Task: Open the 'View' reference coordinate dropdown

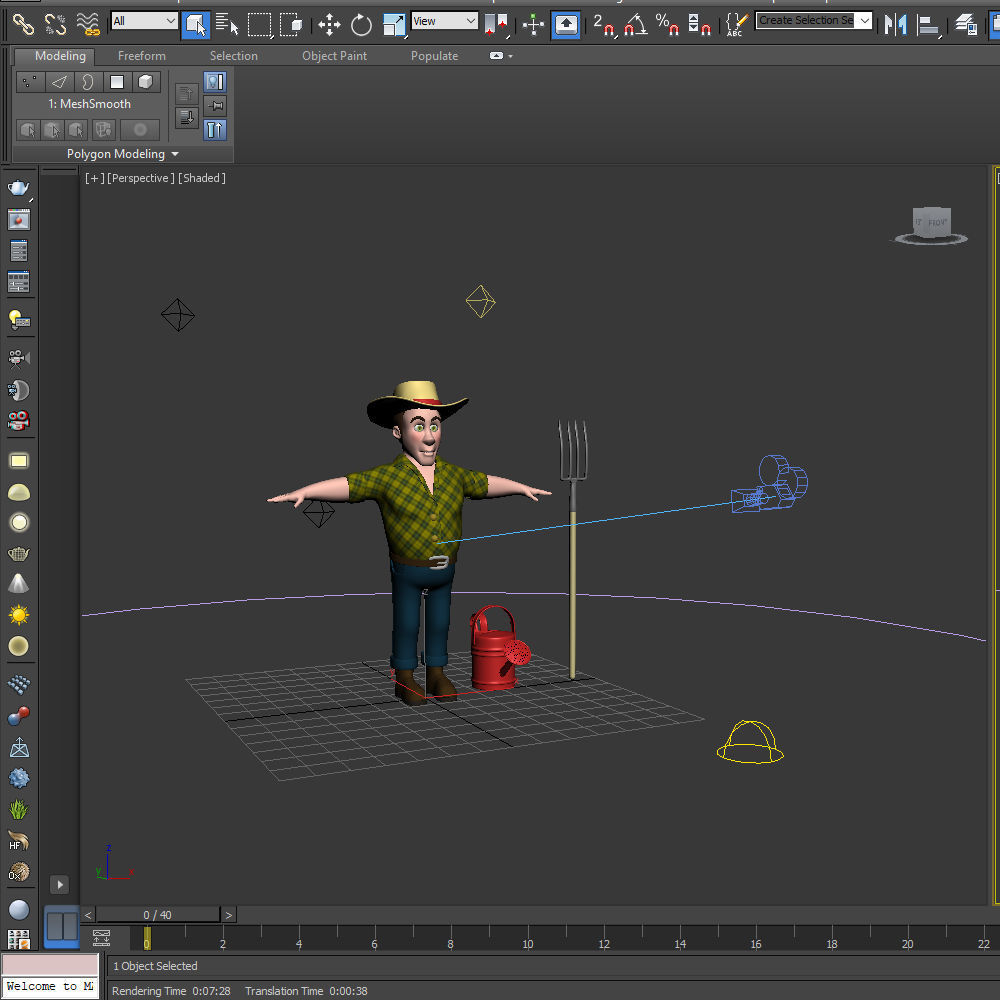Action: (x=445, y=21)
